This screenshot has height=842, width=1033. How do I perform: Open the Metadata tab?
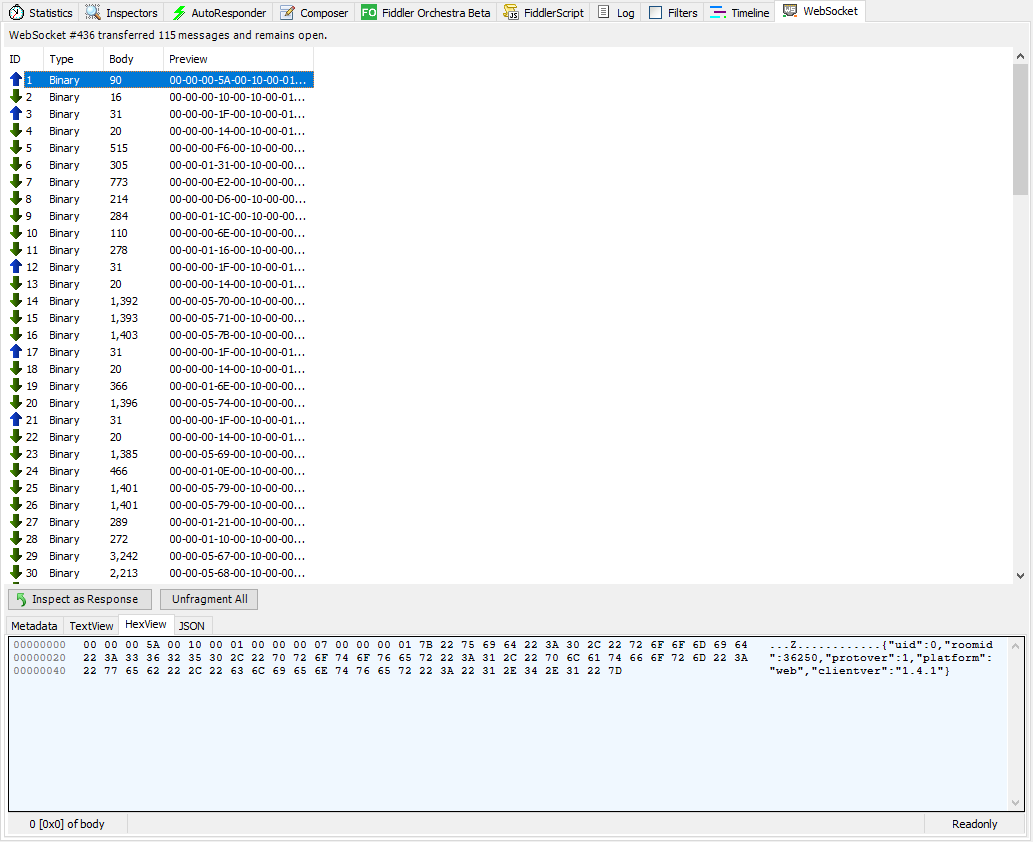34,625
